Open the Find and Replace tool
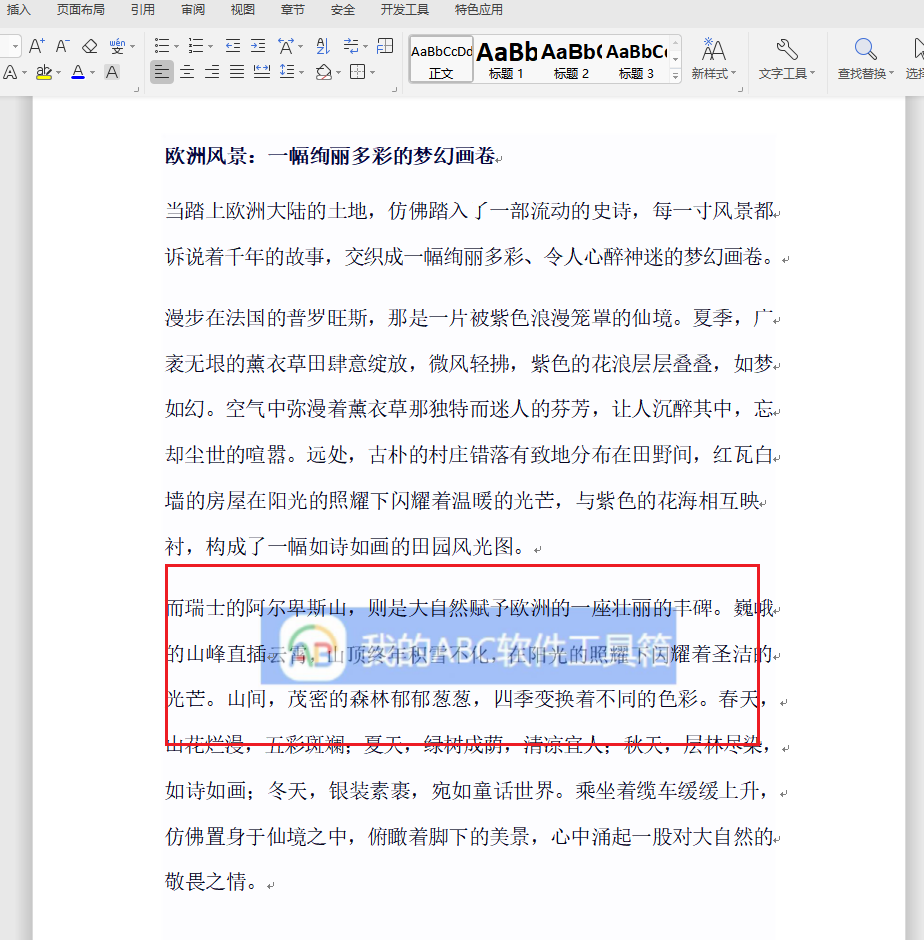 864,55
